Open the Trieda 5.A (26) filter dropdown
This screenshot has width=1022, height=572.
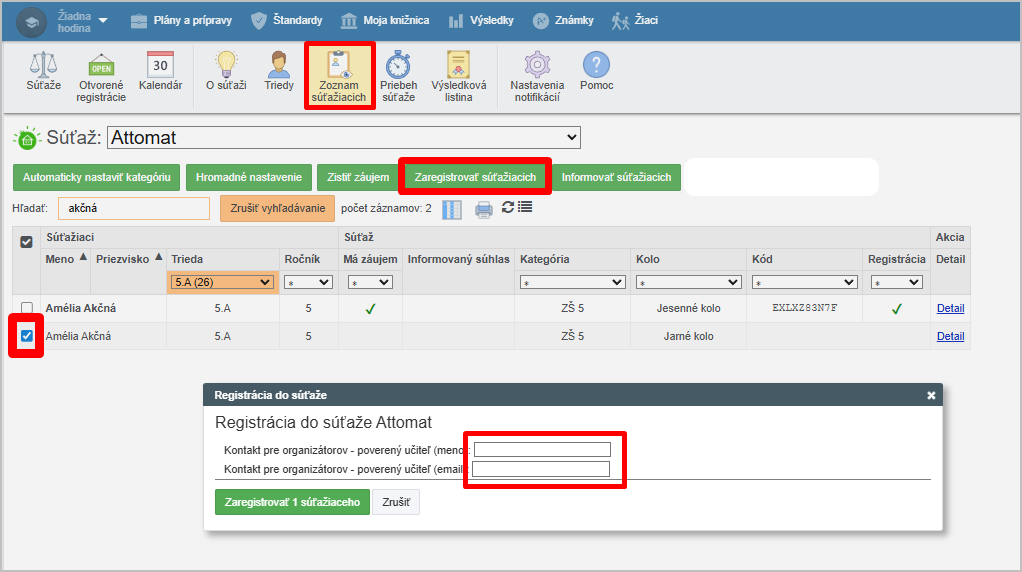tap(222, 282)
